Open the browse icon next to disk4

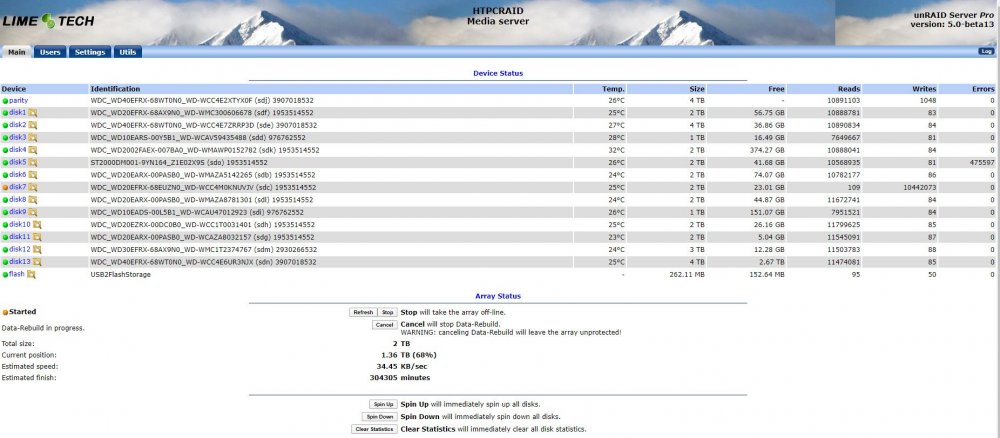coord(33,150)
